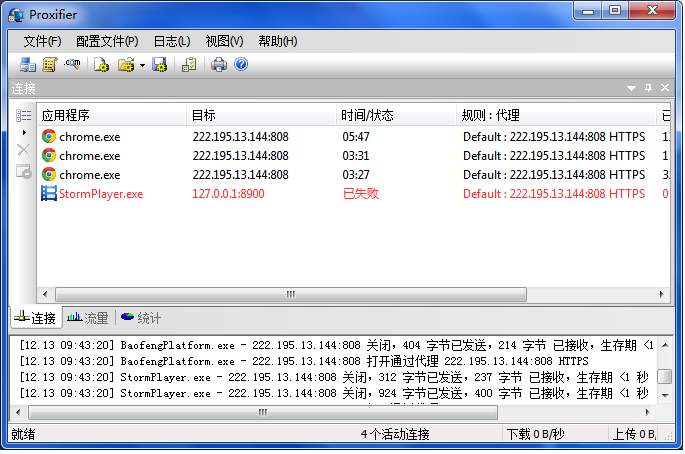Click the small arrow in connection sidebar
This screenshot has height=454, width=685.
(x=24, y=132)
